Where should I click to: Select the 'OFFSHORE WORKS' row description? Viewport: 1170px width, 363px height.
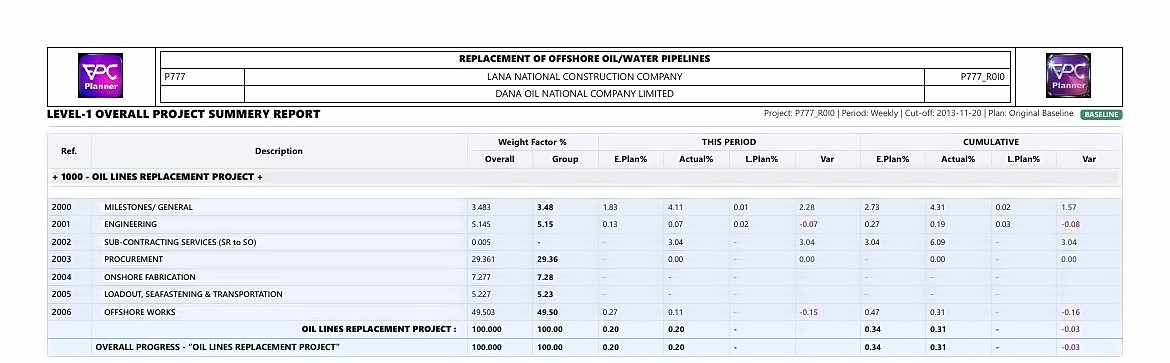[x=139, y=312]
